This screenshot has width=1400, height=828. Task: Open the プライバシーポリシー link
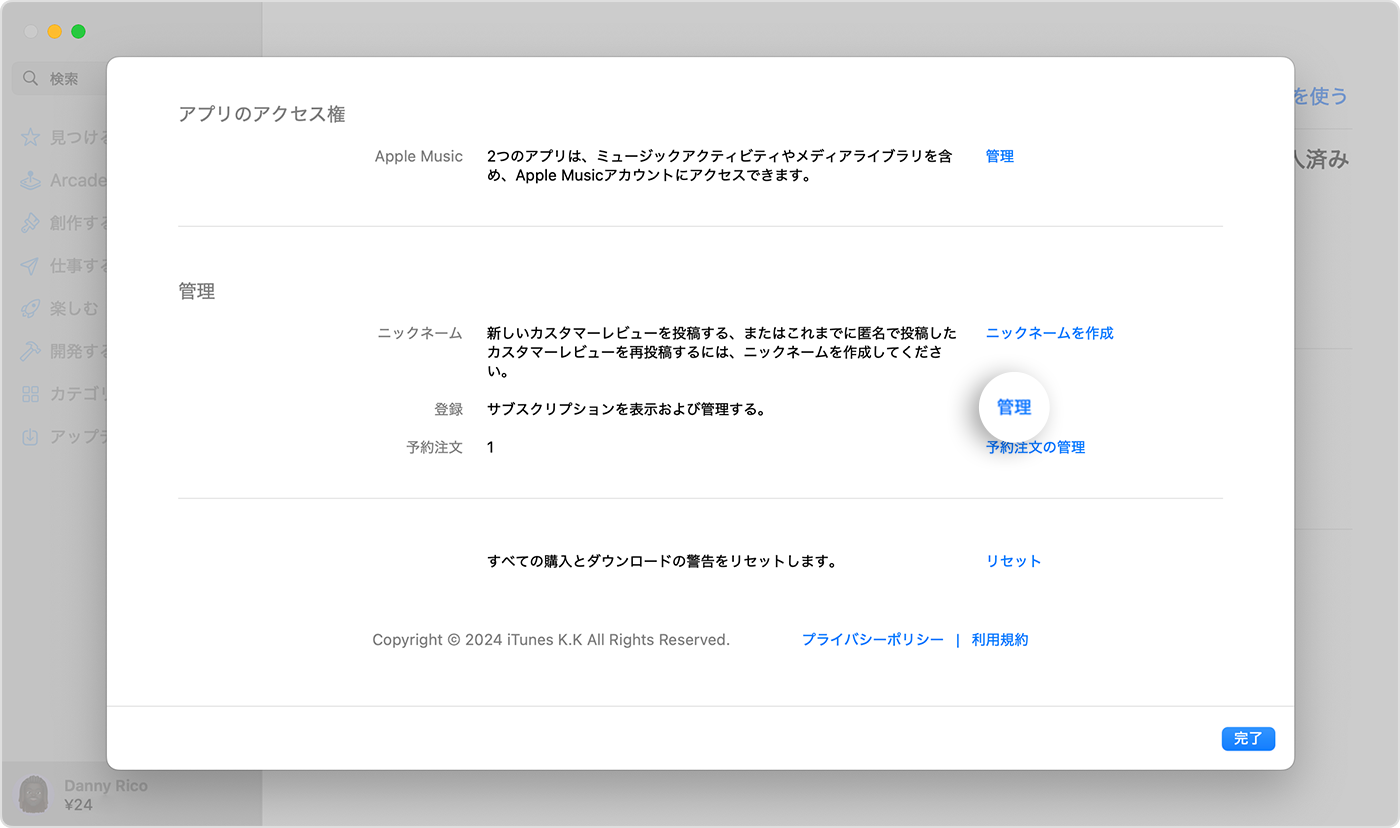(871, 639)
